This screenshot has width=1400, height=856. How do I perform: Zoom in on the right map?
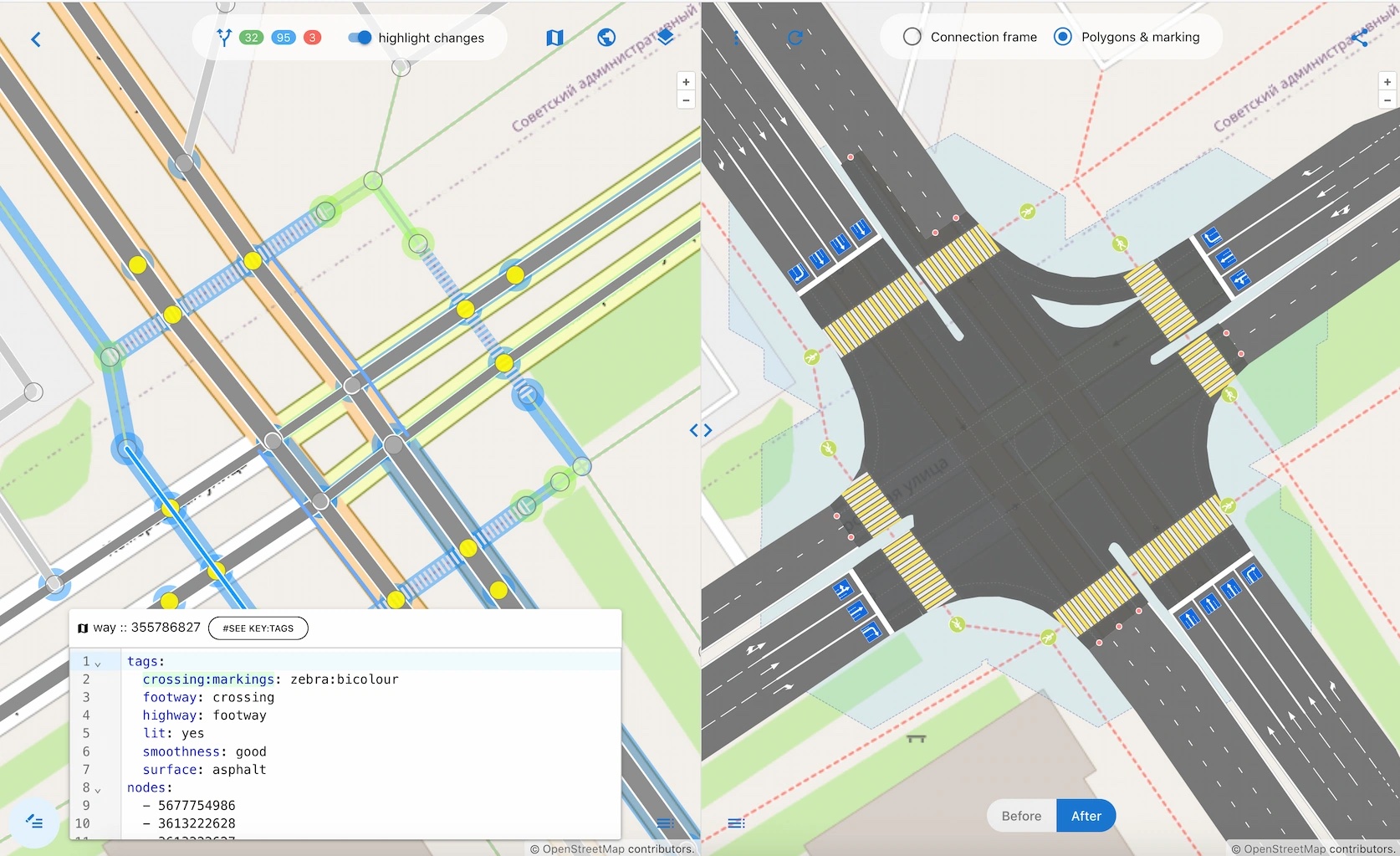tap(1387, 82)
